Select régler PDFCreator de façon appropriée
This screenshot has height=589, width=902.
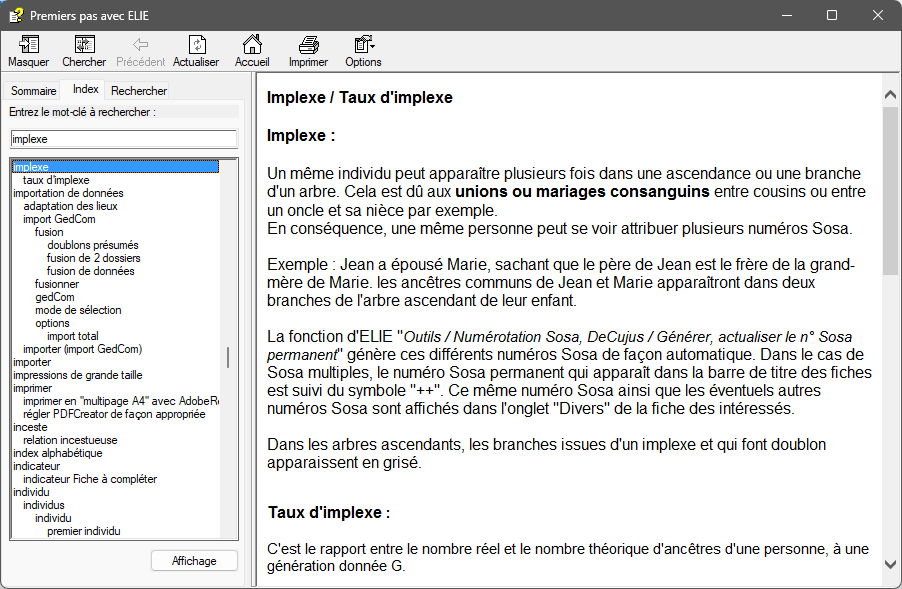114,414
